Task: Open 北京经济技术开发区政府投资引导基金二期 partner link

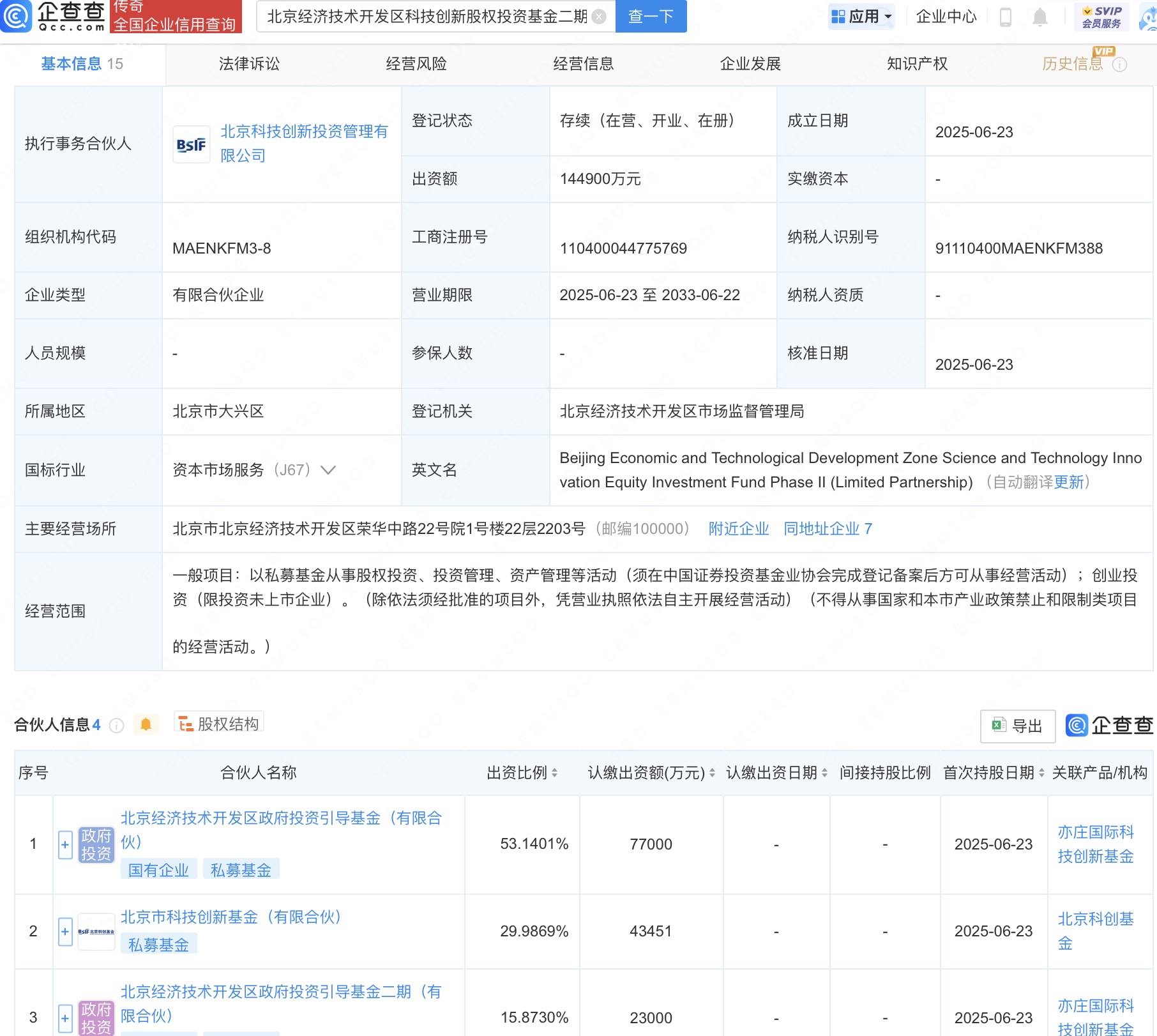Action: [x=281, y=1003]
